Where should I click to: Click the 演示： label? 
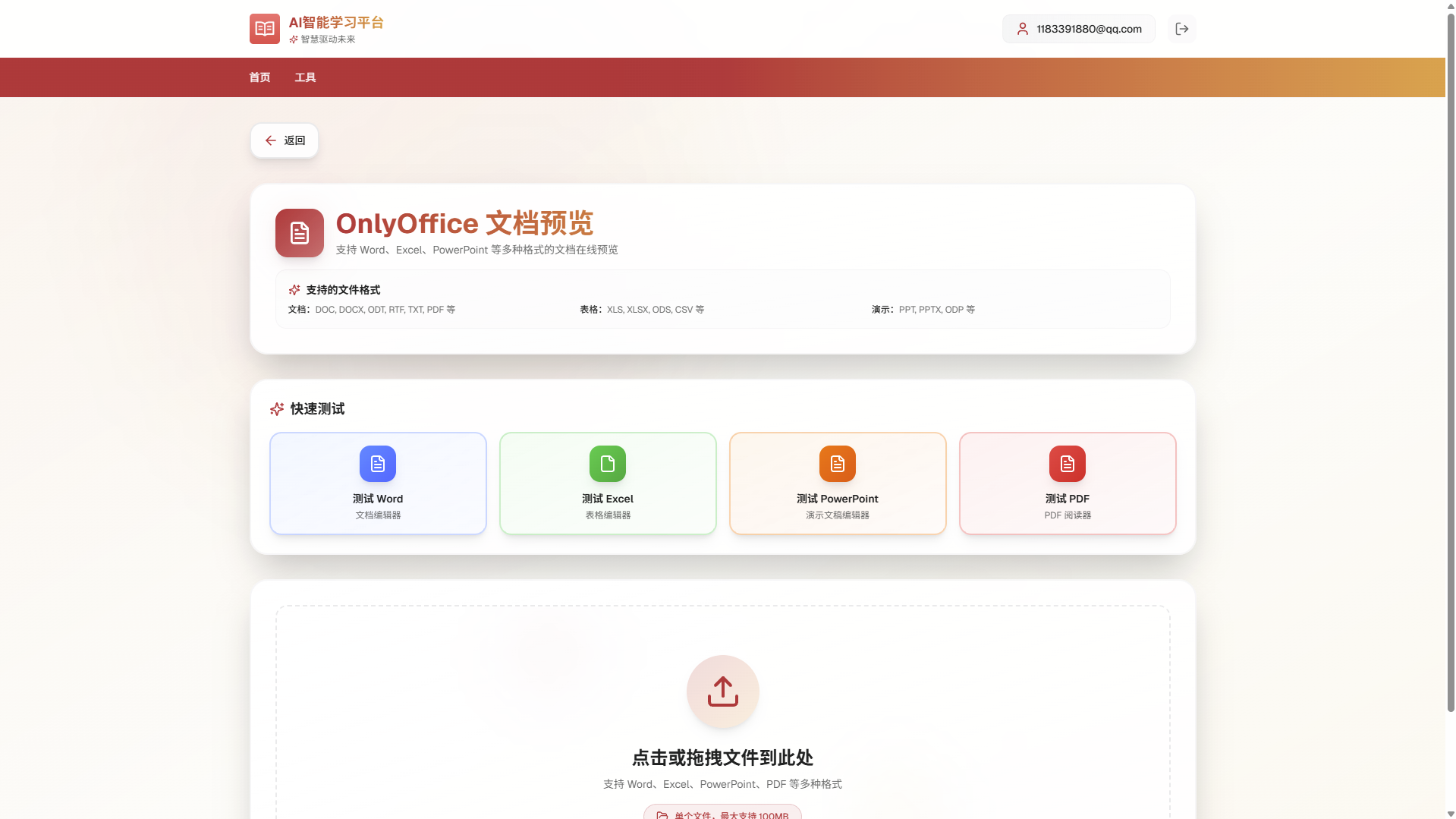pos(883,310)
